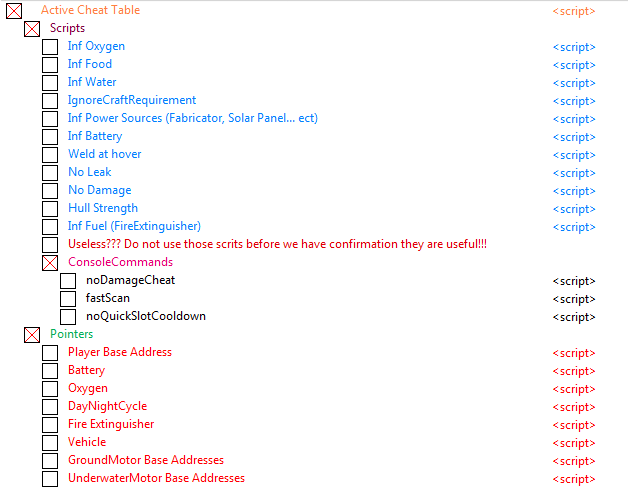Select the Vehicle pointer entry
The height and width of the screenshot is (490, 628).
87,442
